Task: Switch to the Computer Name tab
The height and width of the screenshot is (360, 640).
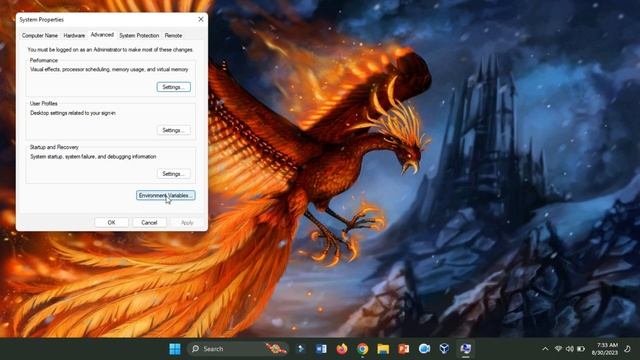Action: point(40,36)
